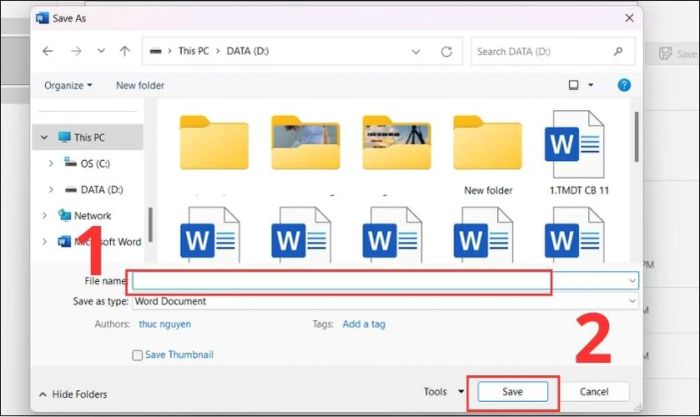Screen dimensions: 700x417
Task: Select fifth Word file in second row
Action: coord(574,234)
